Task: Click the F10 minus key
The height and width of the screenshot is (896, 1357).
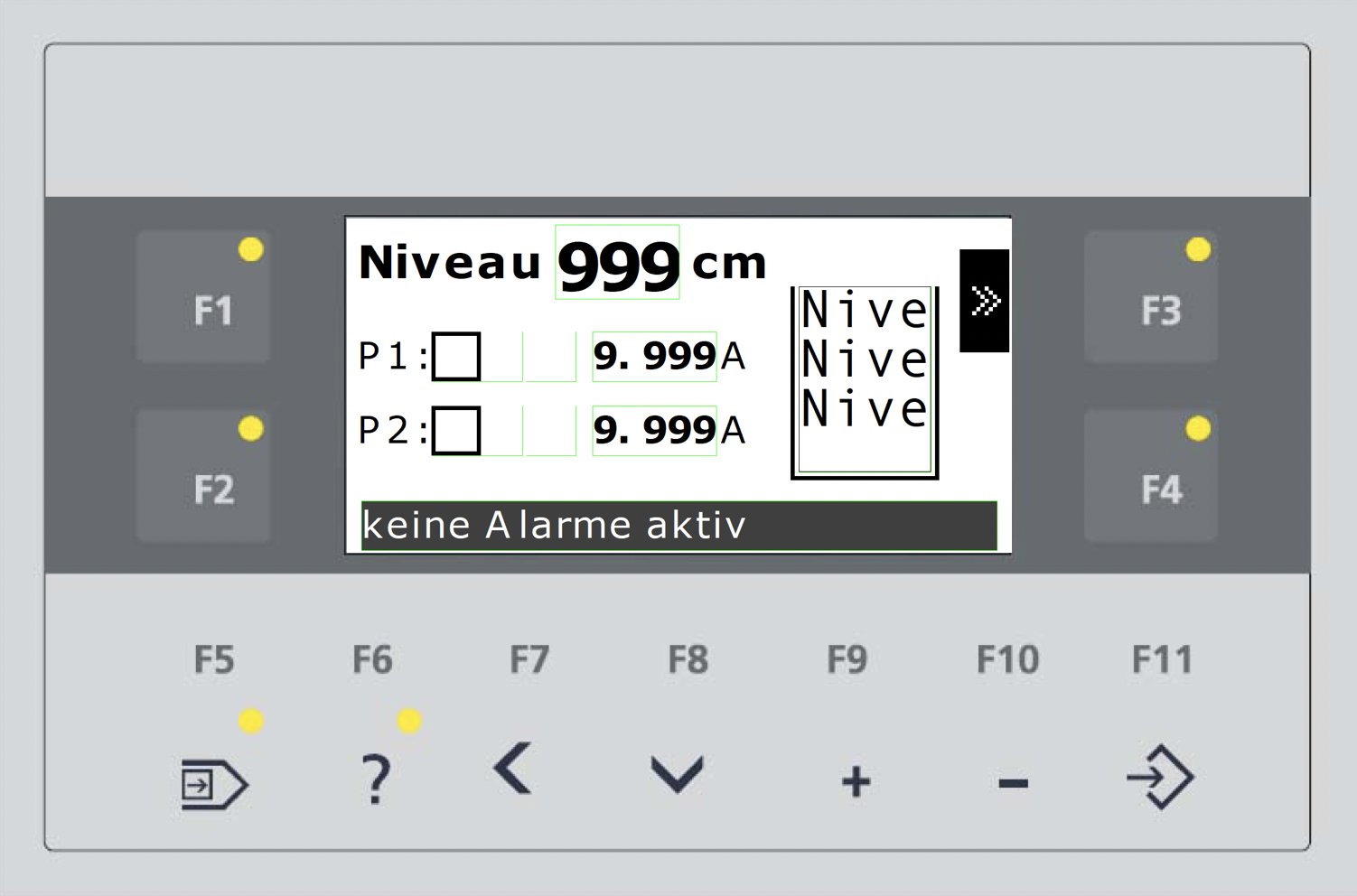Action: [1014, 783]
